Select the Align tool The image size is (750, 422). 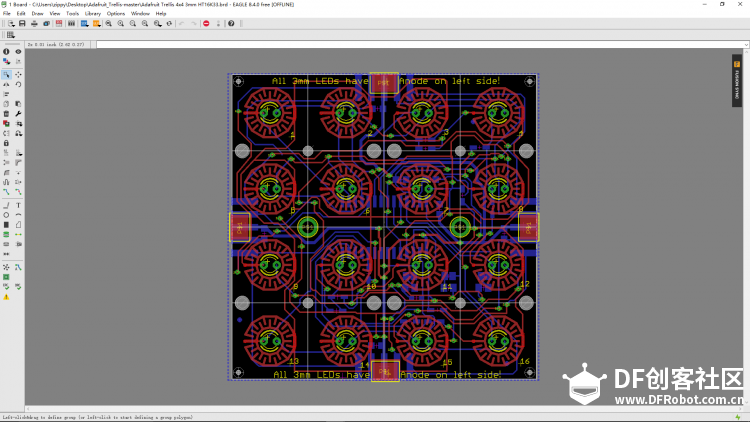[6, 94]
